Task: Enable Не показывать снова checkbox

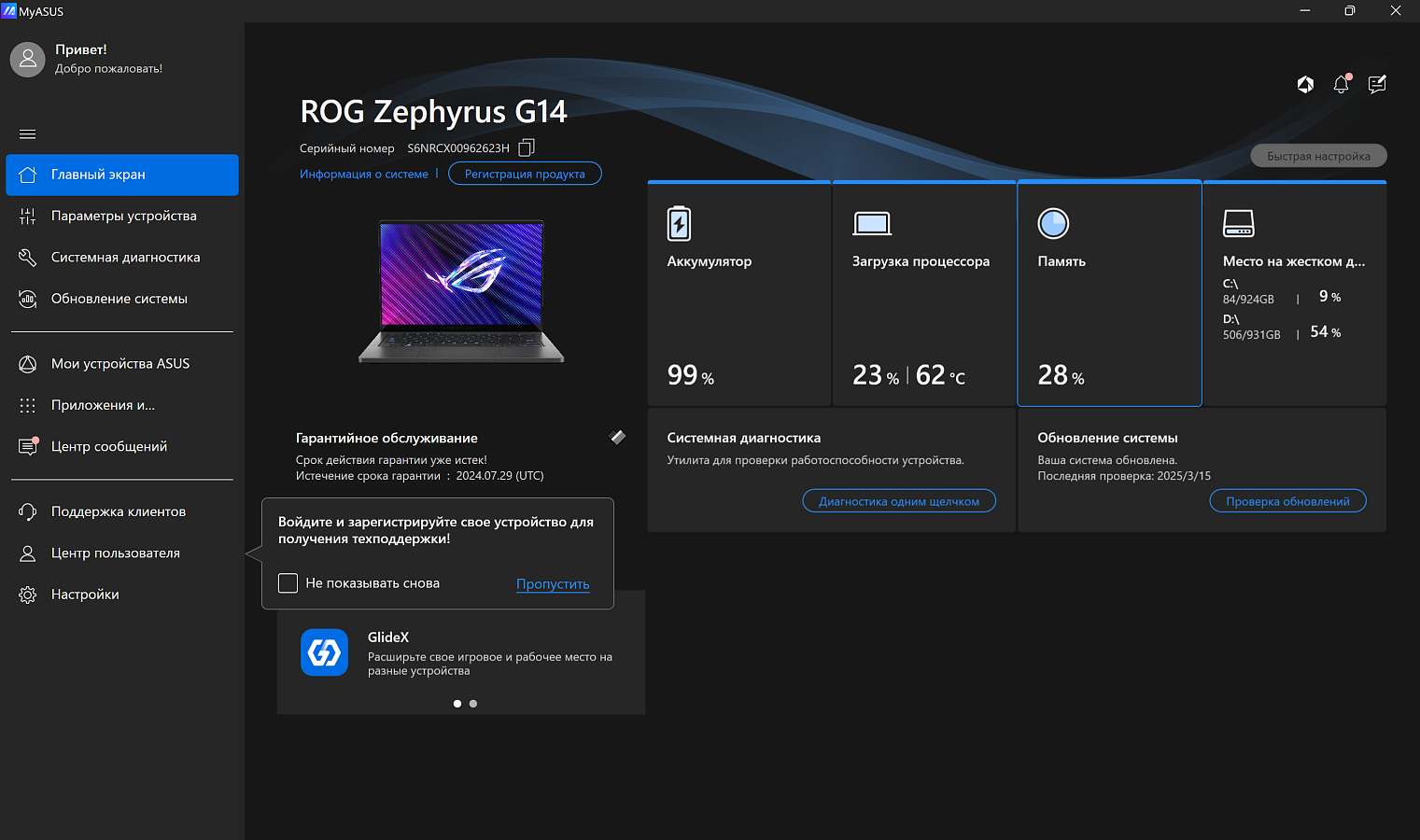Action: pyautogui.click(x=288, y=583)
